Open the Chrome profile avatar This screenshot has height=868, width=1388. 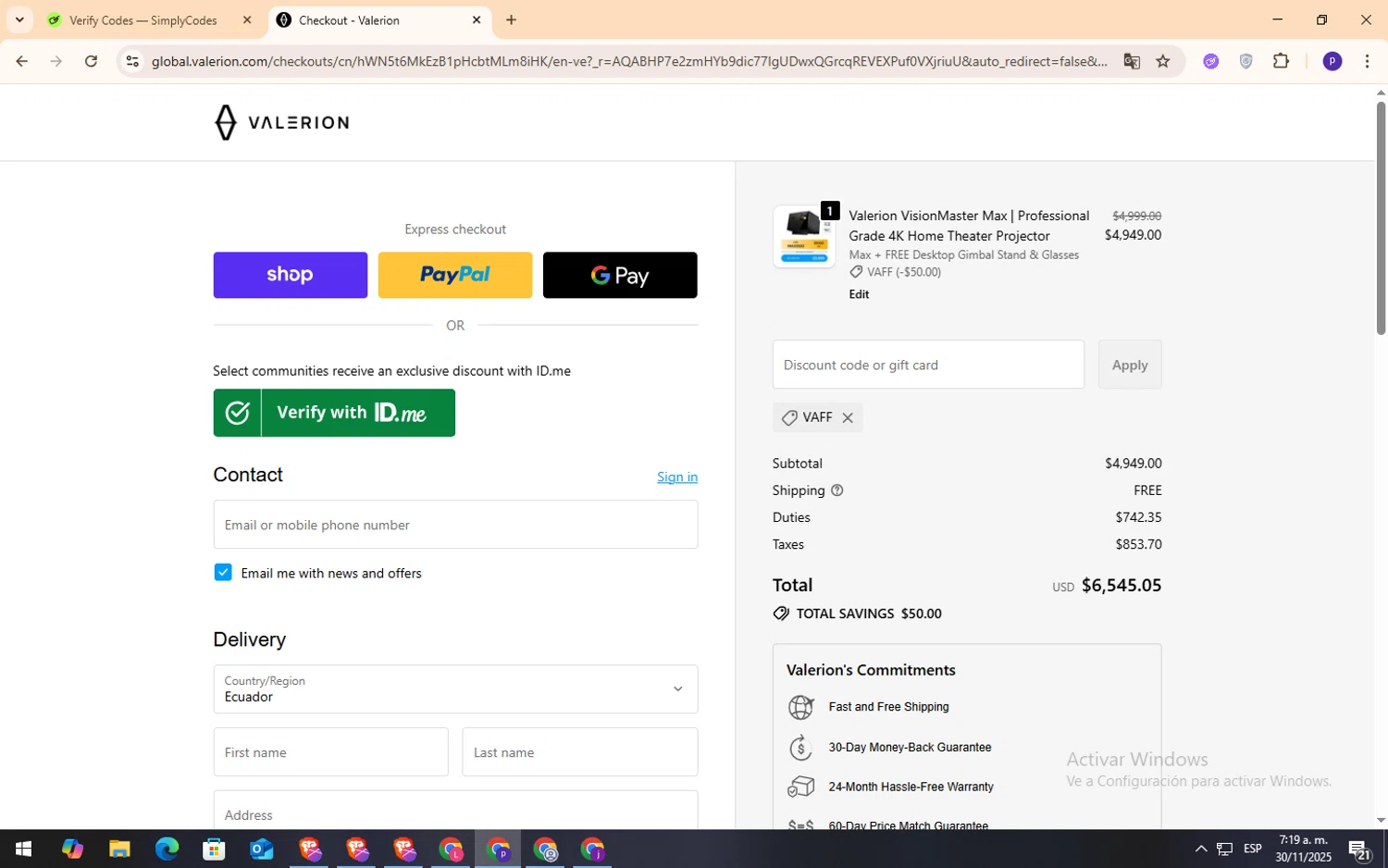[1332, 61]
